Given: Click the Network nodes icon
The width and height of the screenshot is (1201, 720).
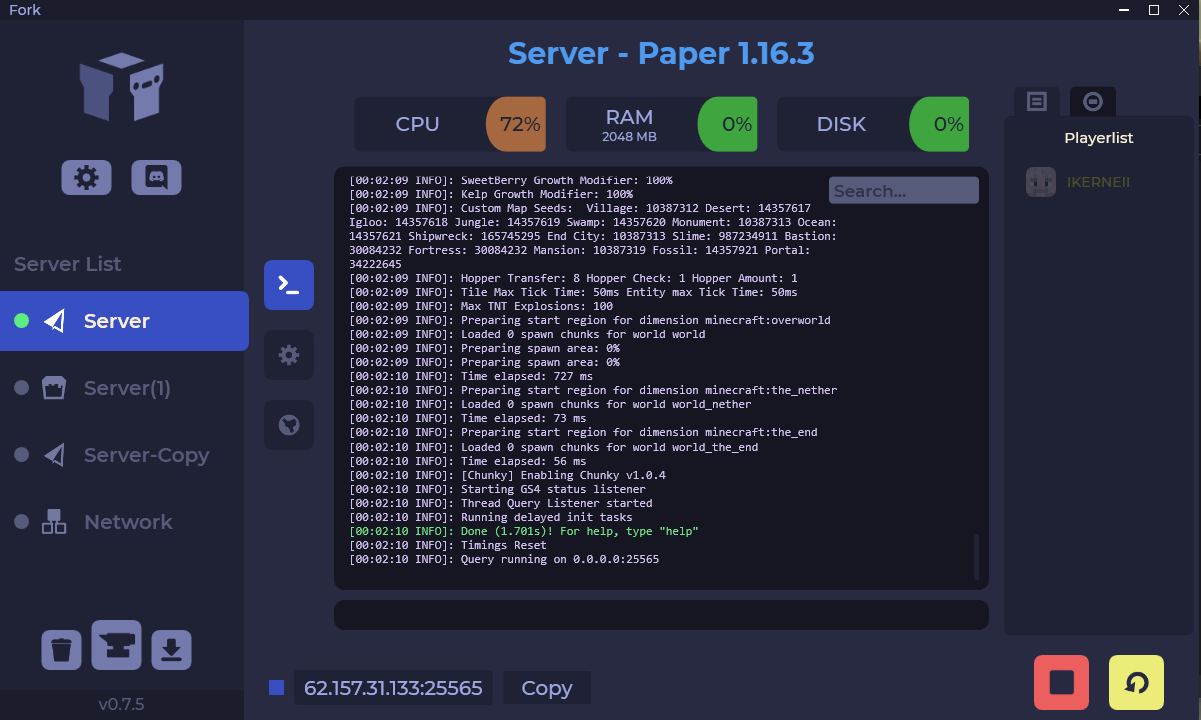Looking at the screenshot, I should pyautogui.click(x=54, y=522).
